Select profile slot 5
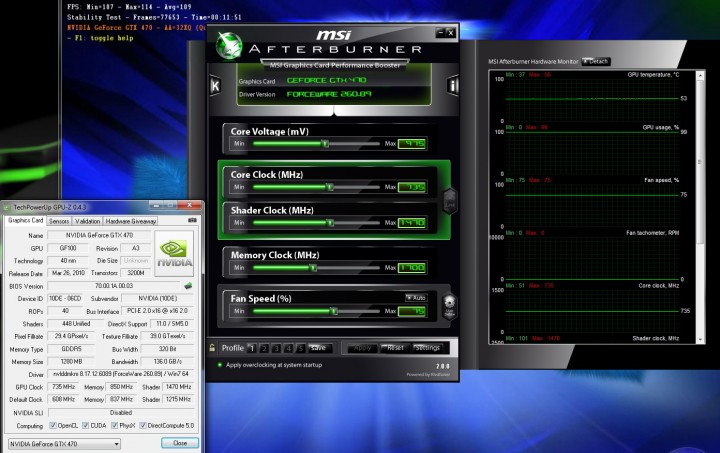The height and width of the screenshot is (453, 720). point(300,348)
